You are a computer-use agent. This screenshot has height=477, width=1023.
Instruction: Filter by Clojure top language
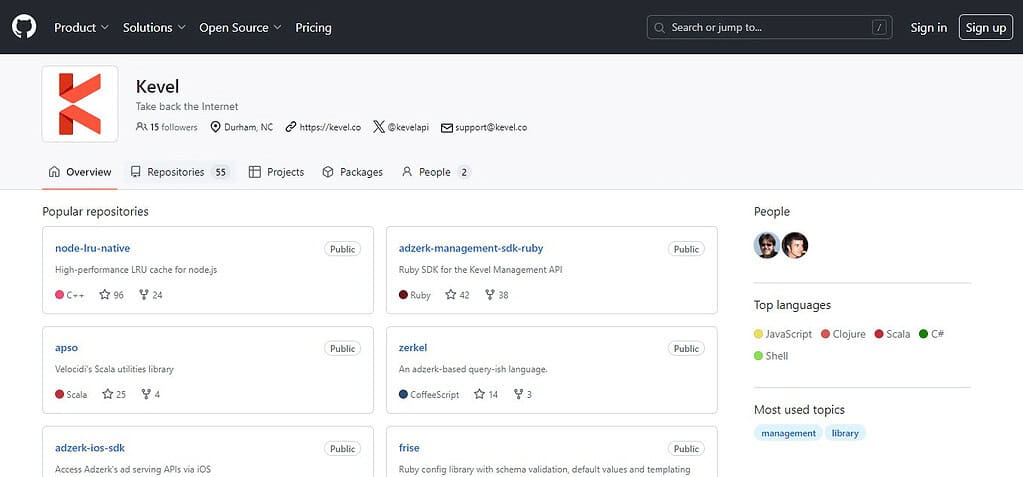point(843,334)
